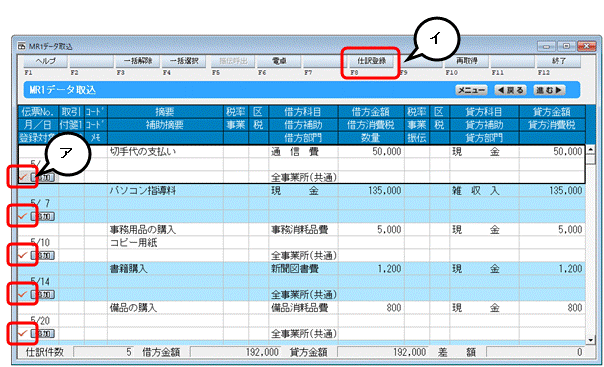Go forward with the 進む▶ button
The width and height of the screenshot is (604, 367).
tap(549, 90)
